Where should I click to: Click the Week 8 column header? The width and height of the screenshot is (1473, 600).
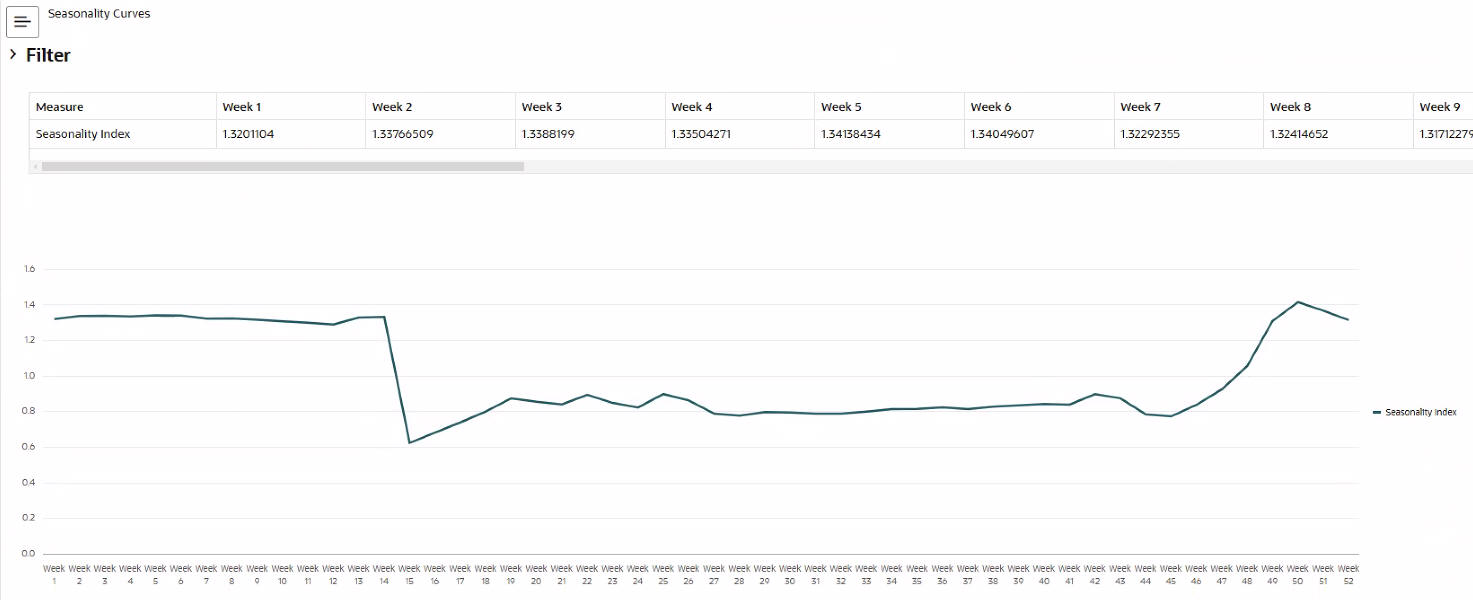tap(1289, 106)
